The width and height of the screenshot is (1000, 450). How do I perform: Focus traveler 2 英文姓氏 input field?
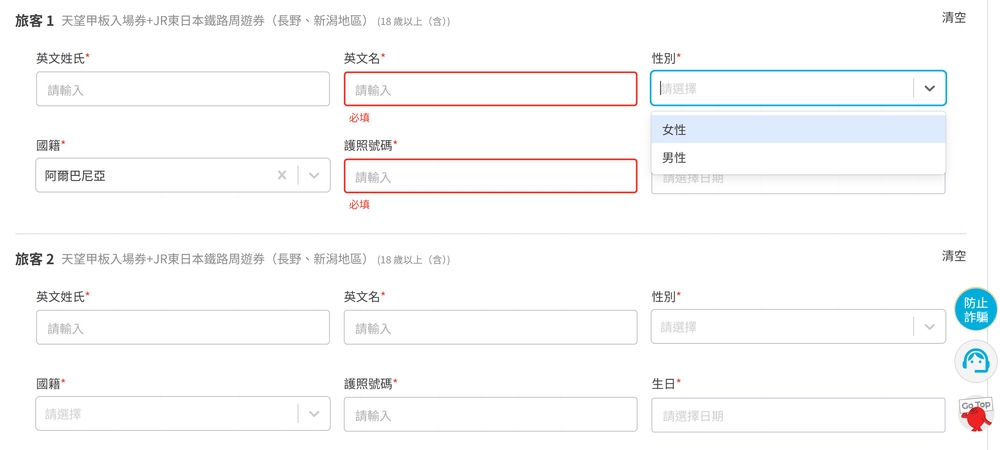182,327
